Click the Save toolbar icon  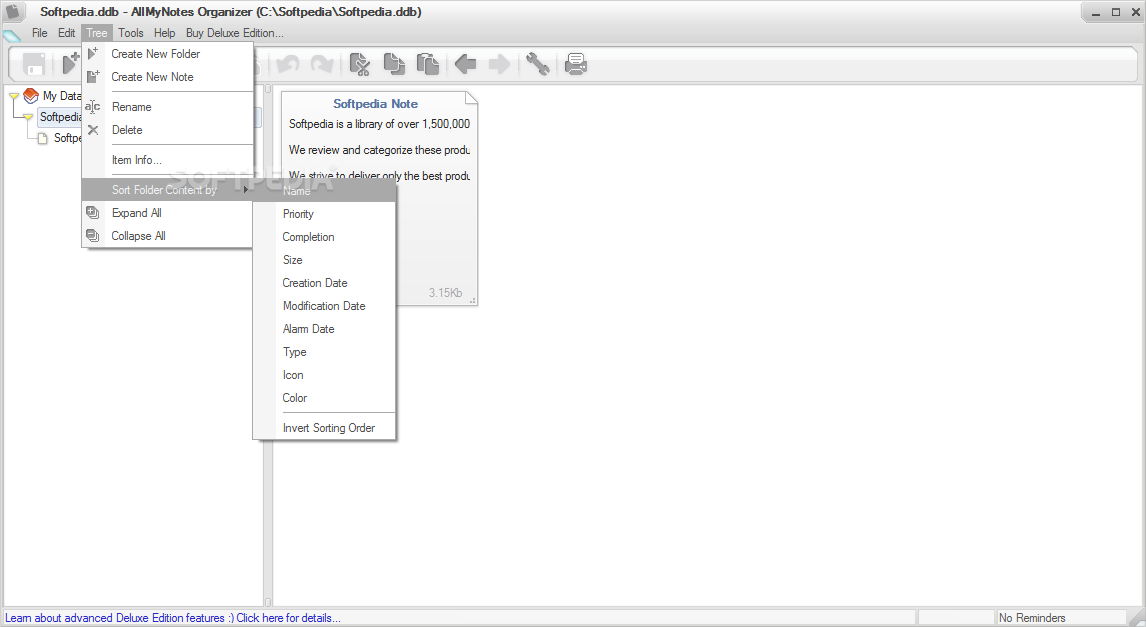pyautogui.click(x=34, y=64)
